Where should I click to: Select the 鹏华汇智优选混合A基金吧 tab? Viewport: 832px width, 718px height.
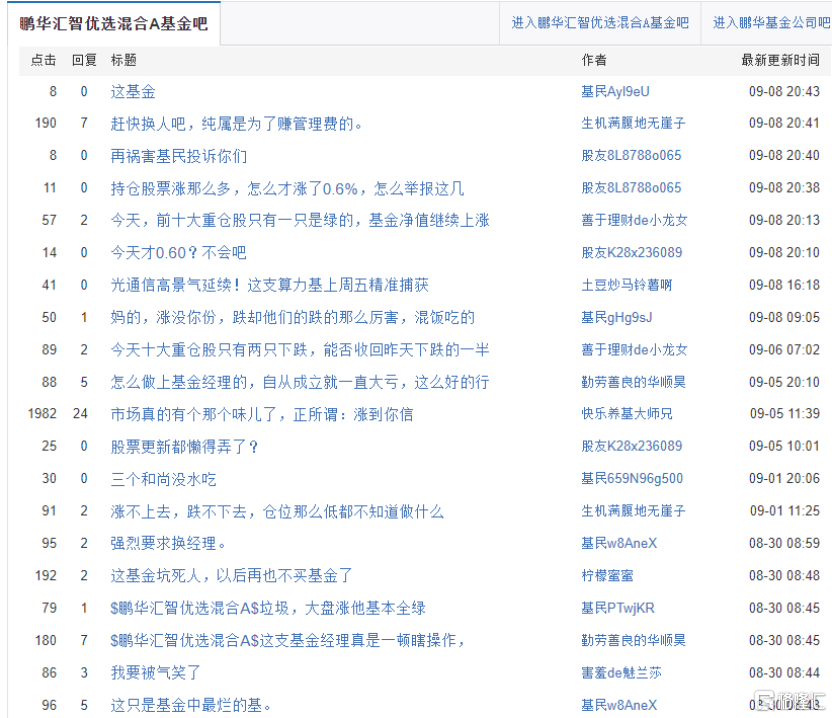(114, 24)
